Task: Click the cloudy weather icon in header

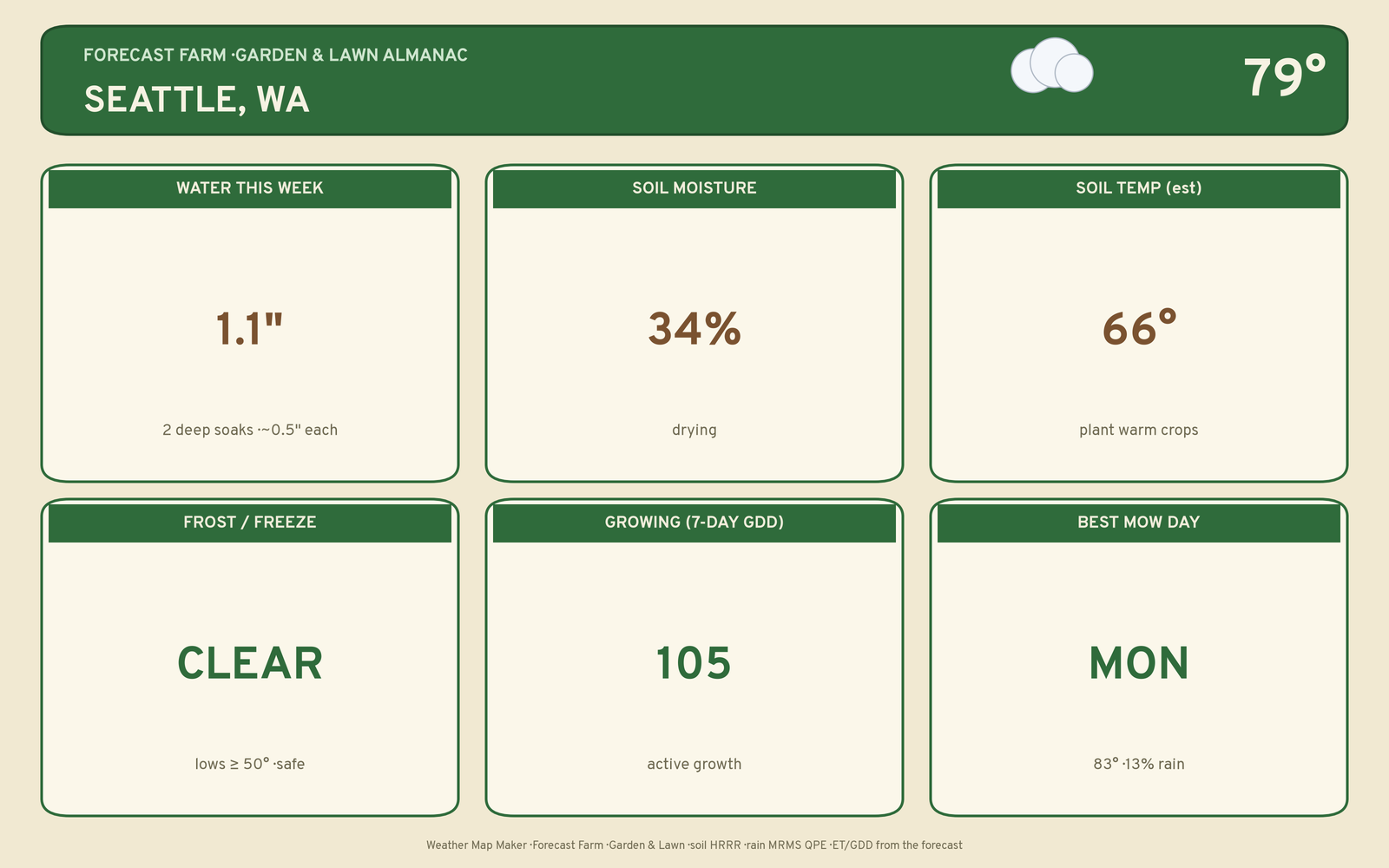Action: point(1052,65)
